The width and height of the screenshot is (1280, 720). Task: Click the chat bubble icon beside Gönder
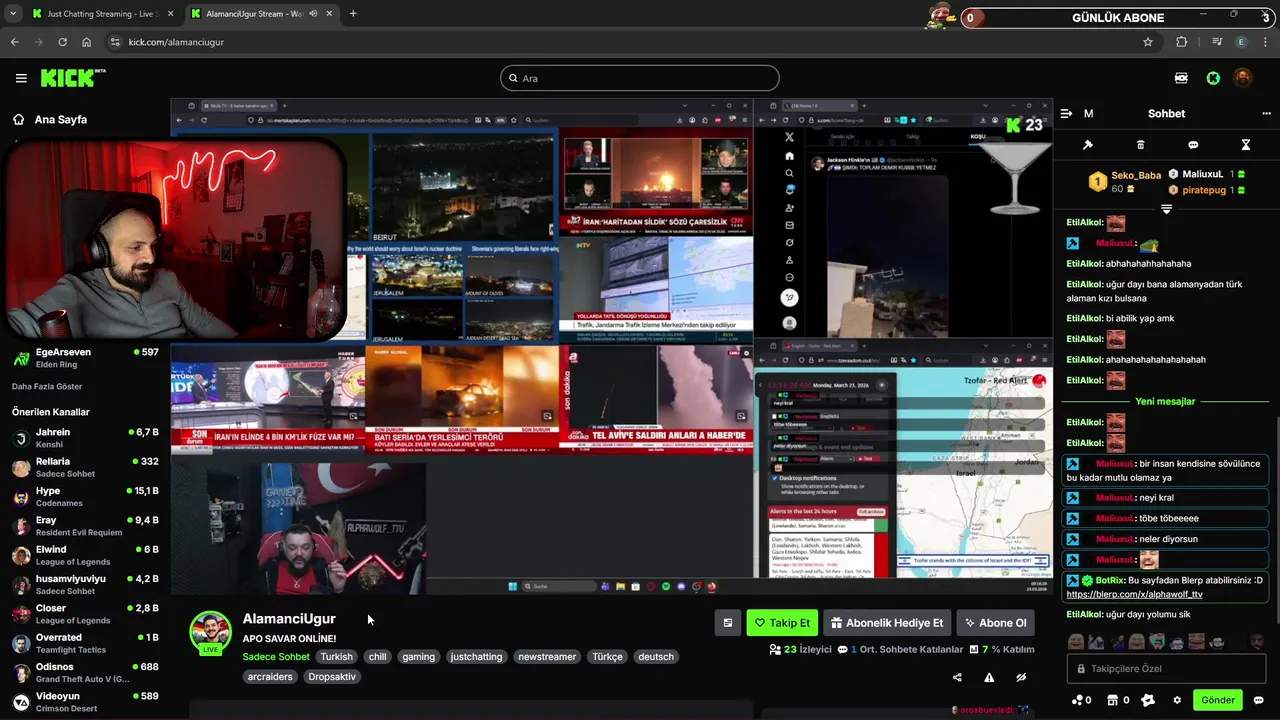coord(1259,700)
